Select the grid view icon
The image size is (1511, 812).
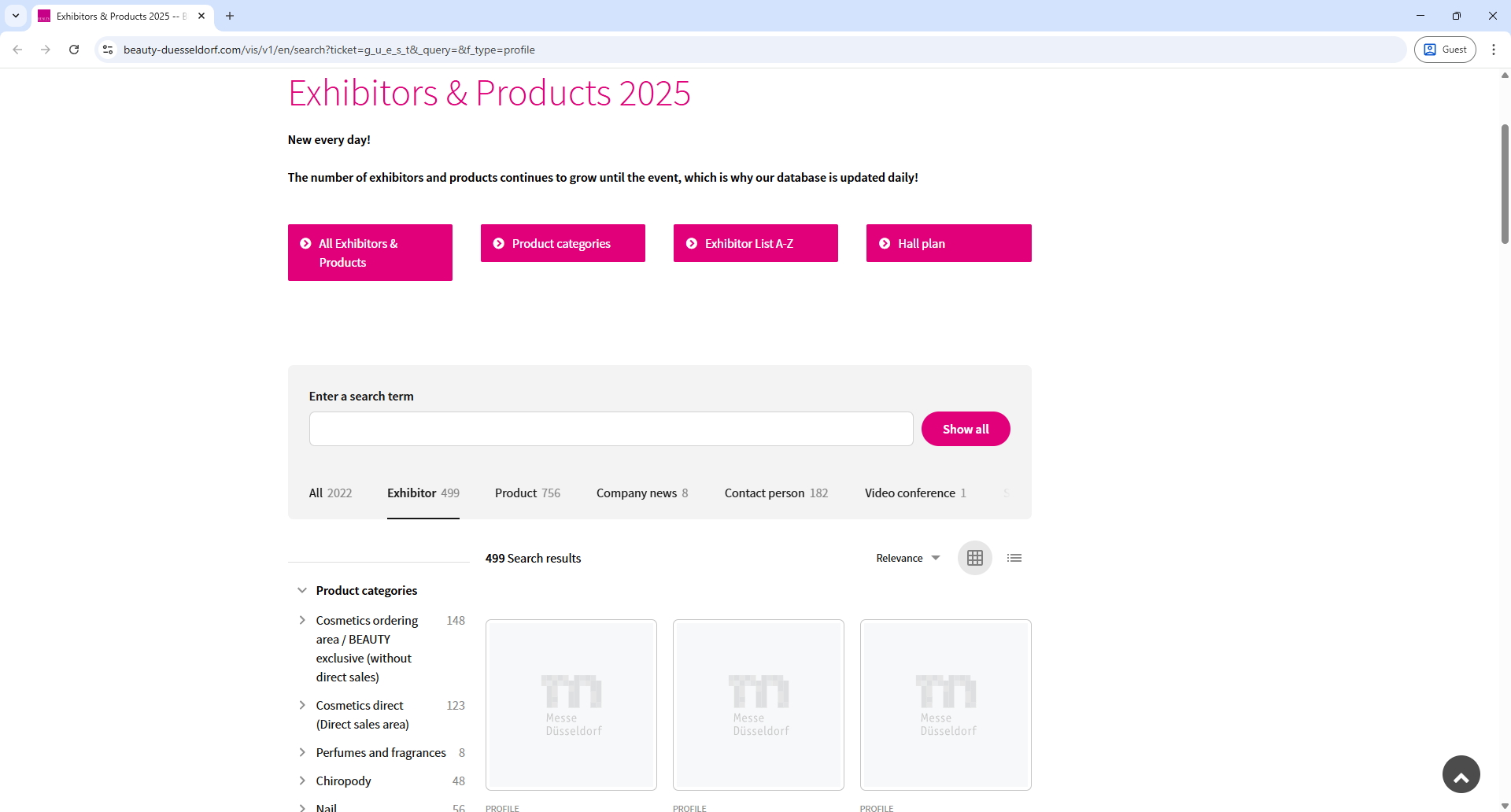[x=974, y=557]
